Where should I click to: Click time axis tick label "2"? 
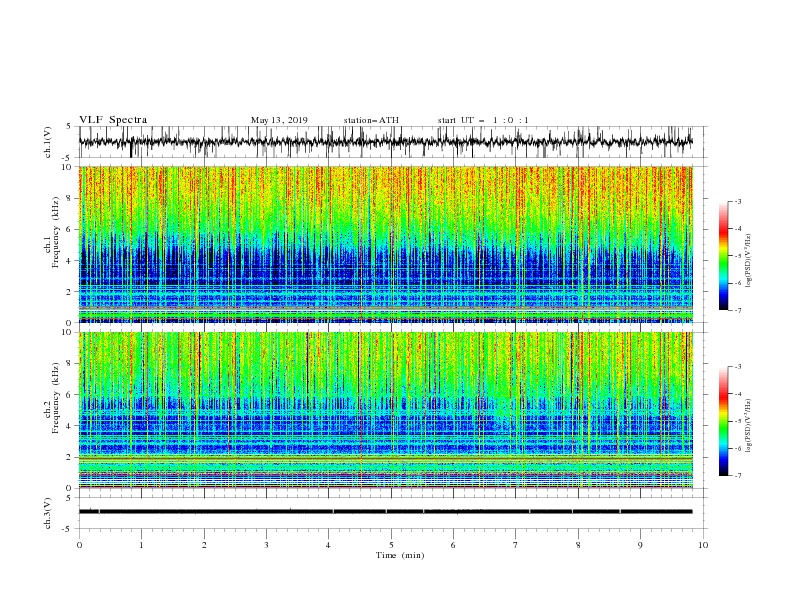click(x=204, y=545)
